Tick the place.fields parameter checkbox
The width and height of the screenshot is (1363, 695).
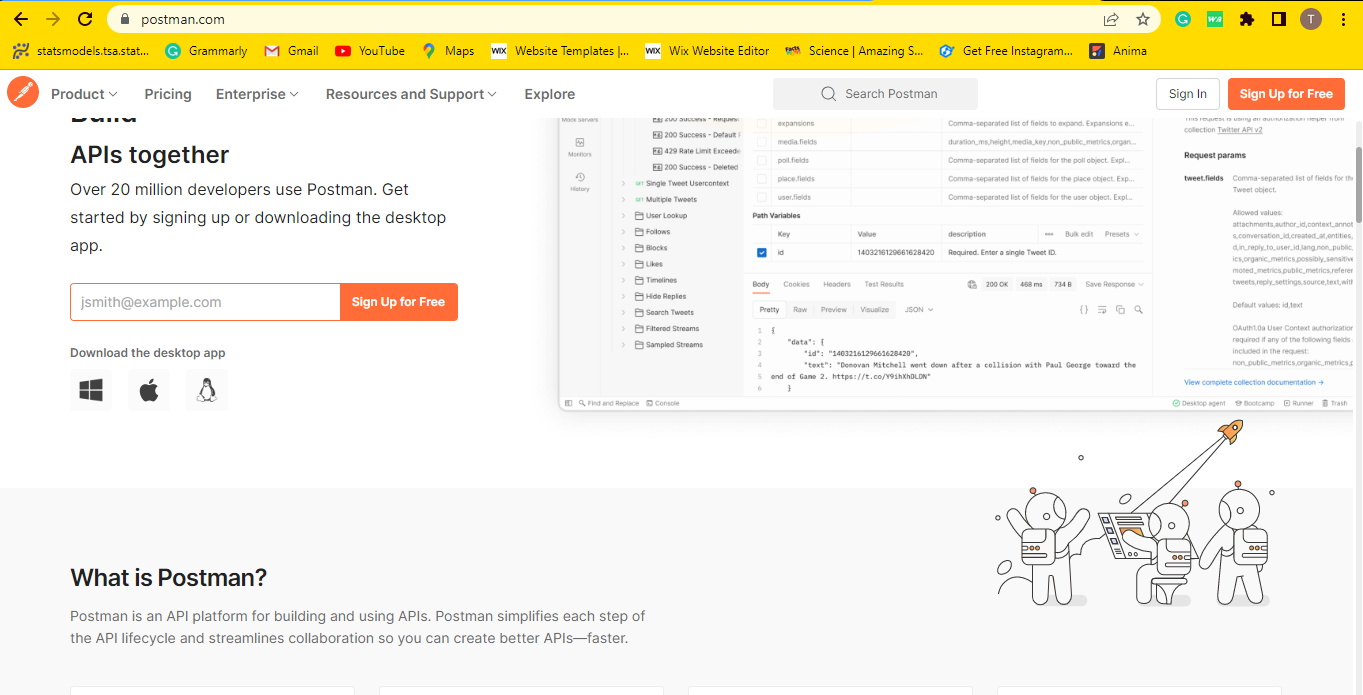[x=762, y=179]
